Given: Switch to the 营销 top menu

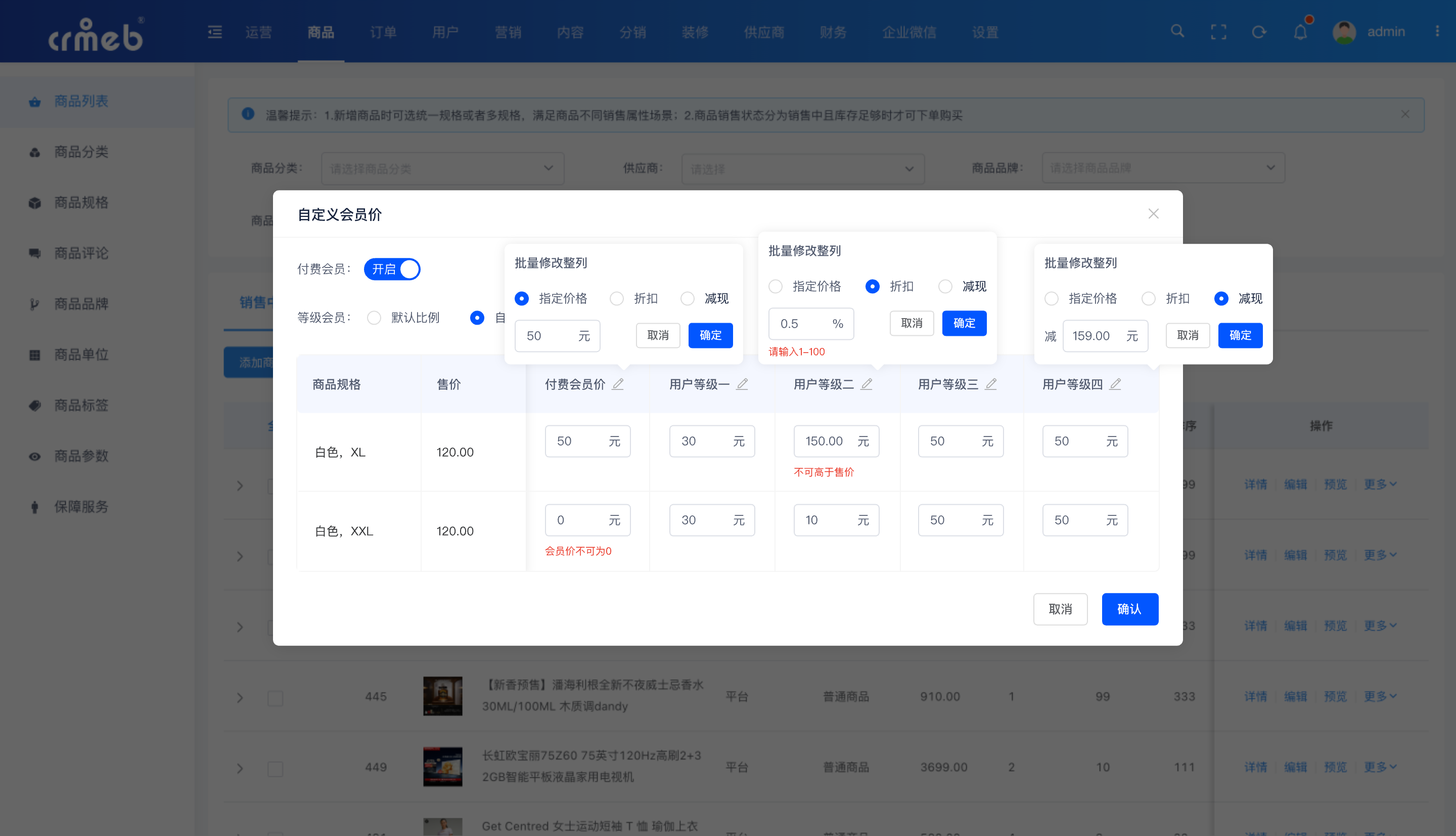Looking at the screenshot, I should tap(509, 32).
